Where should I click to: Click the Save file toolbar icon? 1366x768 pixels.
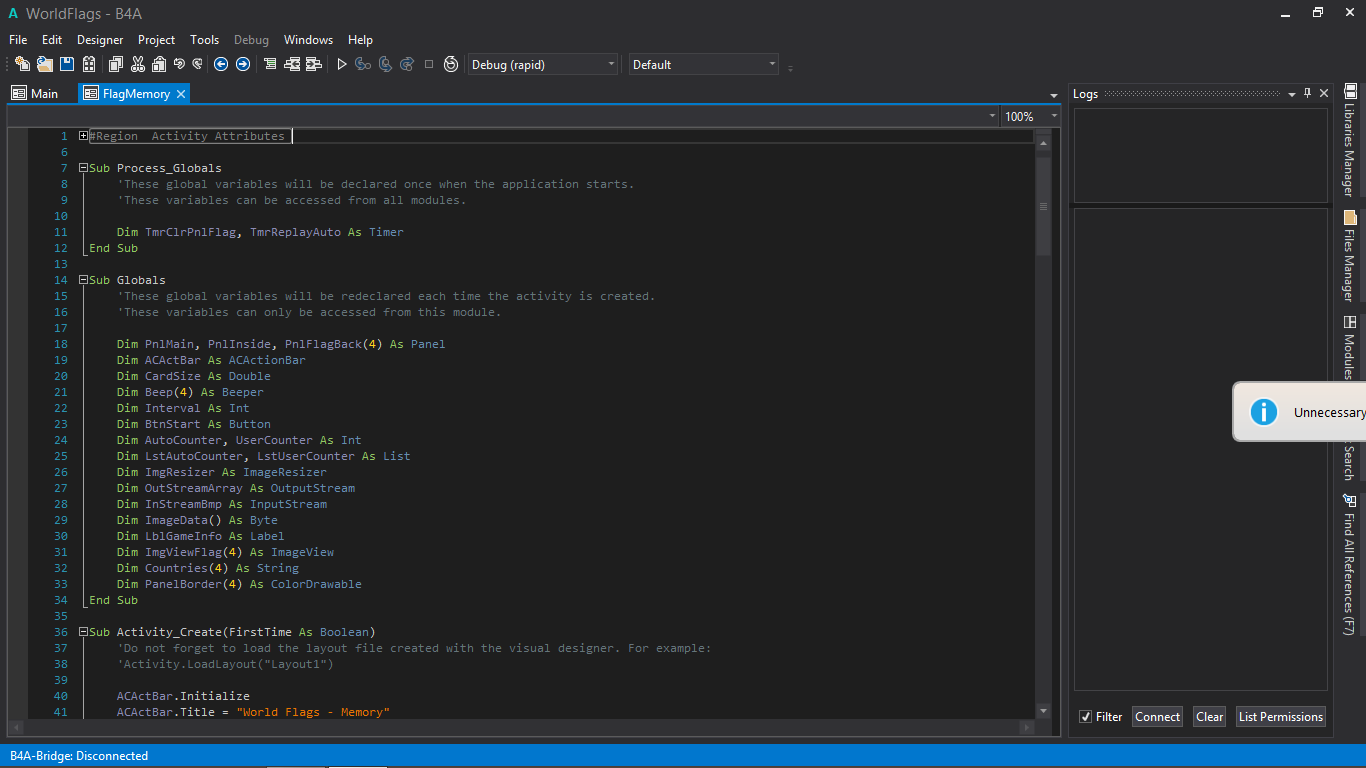[67, 64]
